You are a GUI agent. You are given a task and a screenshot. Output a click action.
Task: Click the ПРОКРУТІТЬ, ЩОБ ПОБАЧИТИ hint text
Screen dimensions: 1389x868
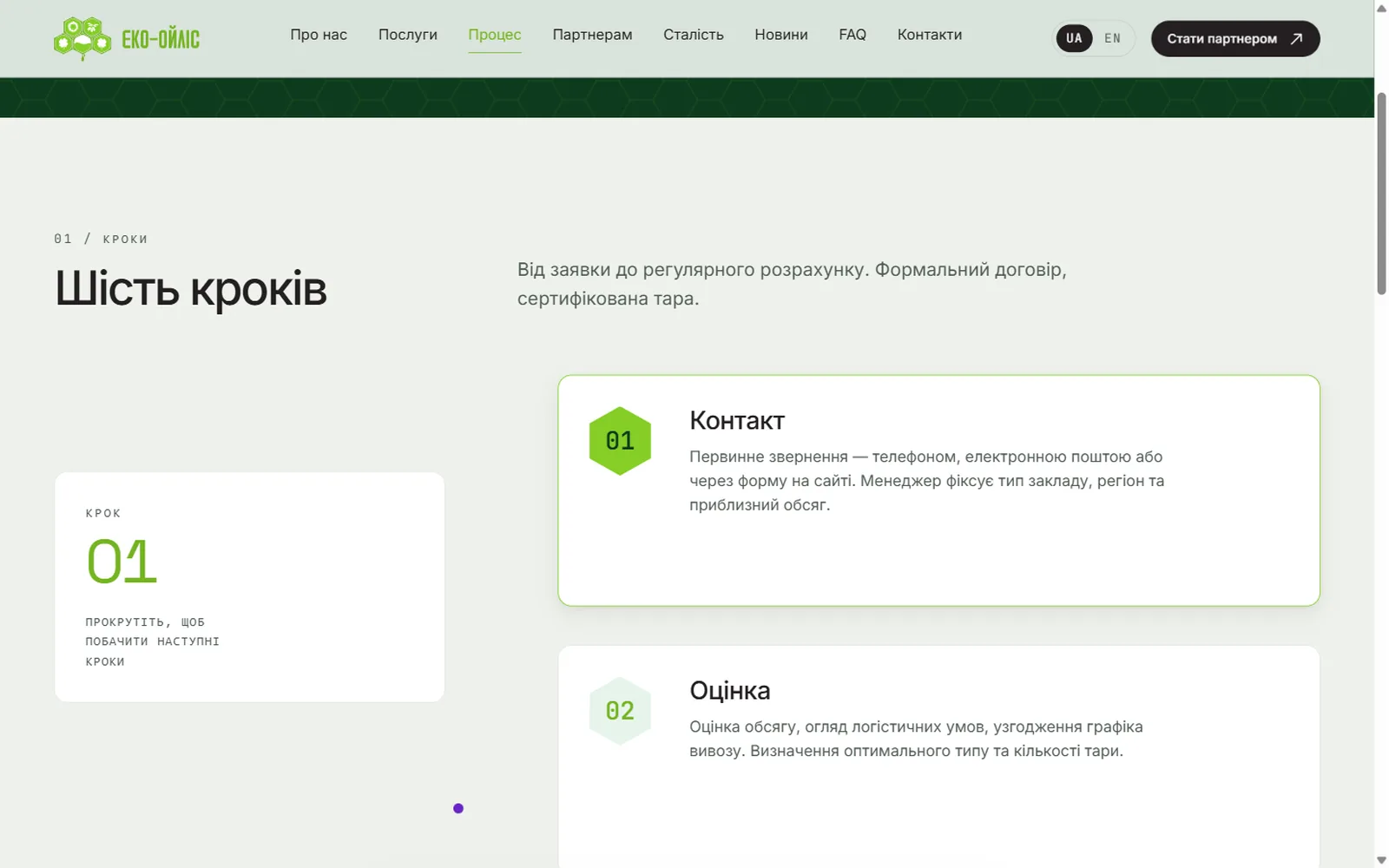(152, 641)
